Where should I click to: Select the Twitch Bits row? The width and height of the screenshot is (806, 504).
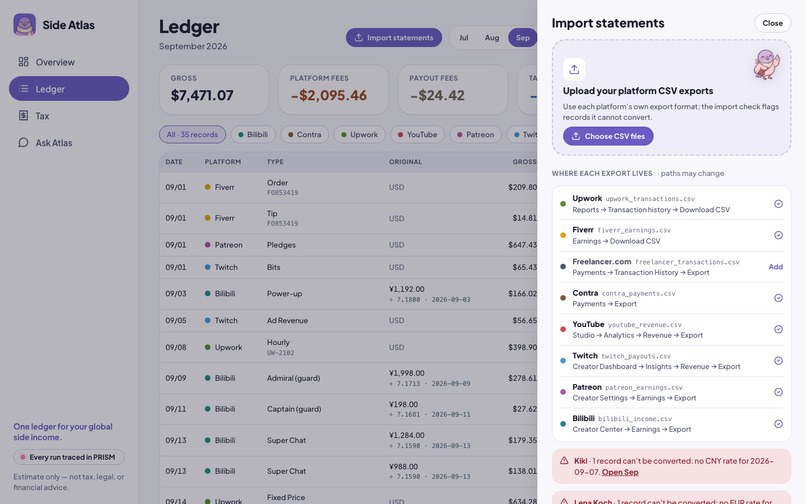348,267
